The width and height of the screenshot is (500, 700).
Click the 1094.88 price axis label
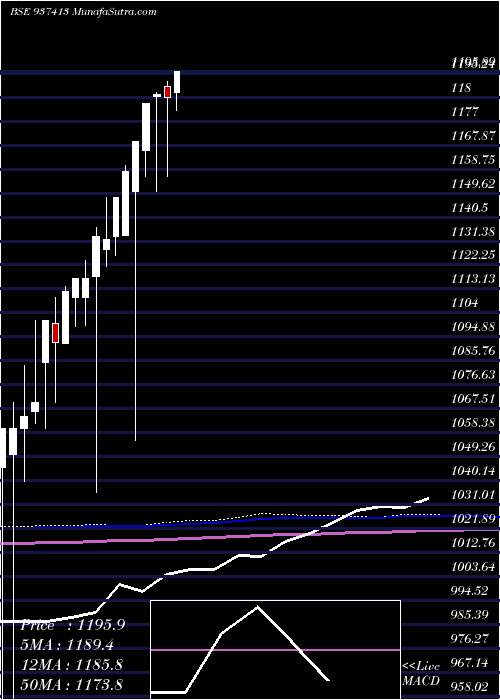(x=473, y=327)
